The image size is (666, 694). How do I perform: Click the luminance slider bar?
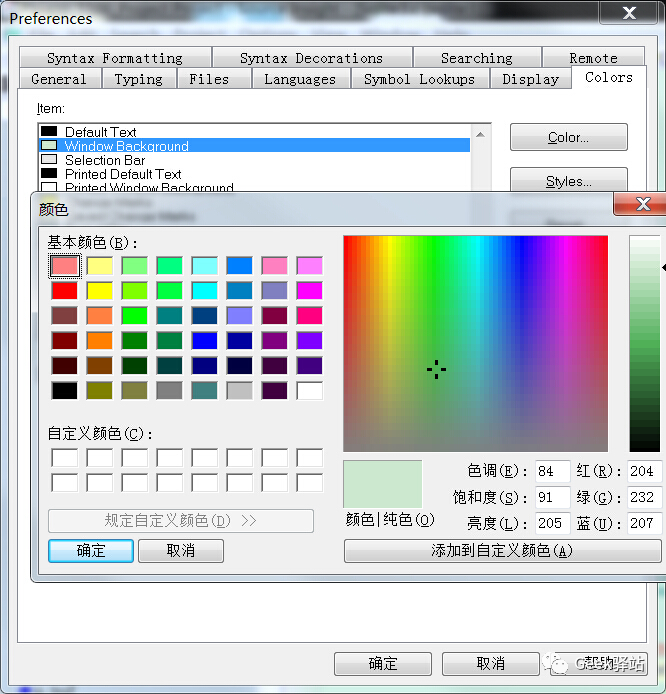click(644, 343)
